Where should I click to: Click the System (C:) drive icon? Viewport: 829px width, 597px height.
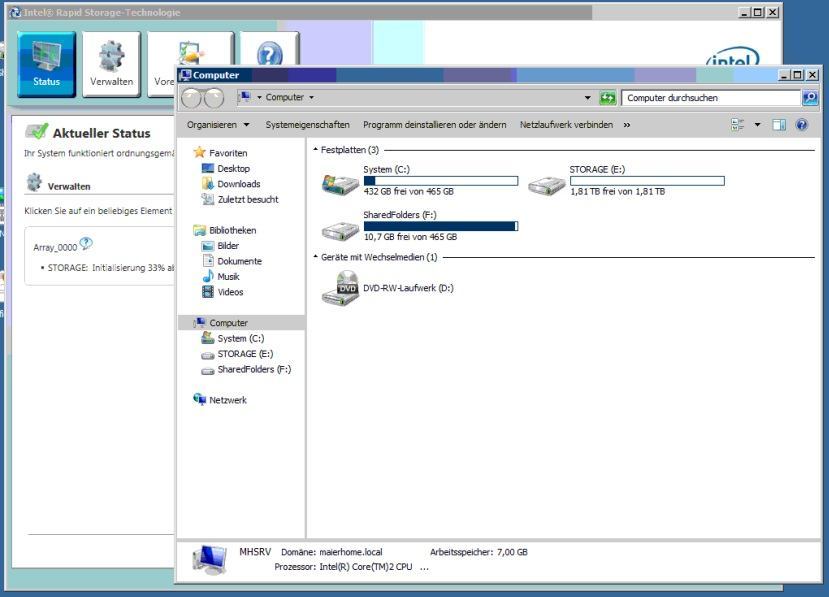coord(340,184)
